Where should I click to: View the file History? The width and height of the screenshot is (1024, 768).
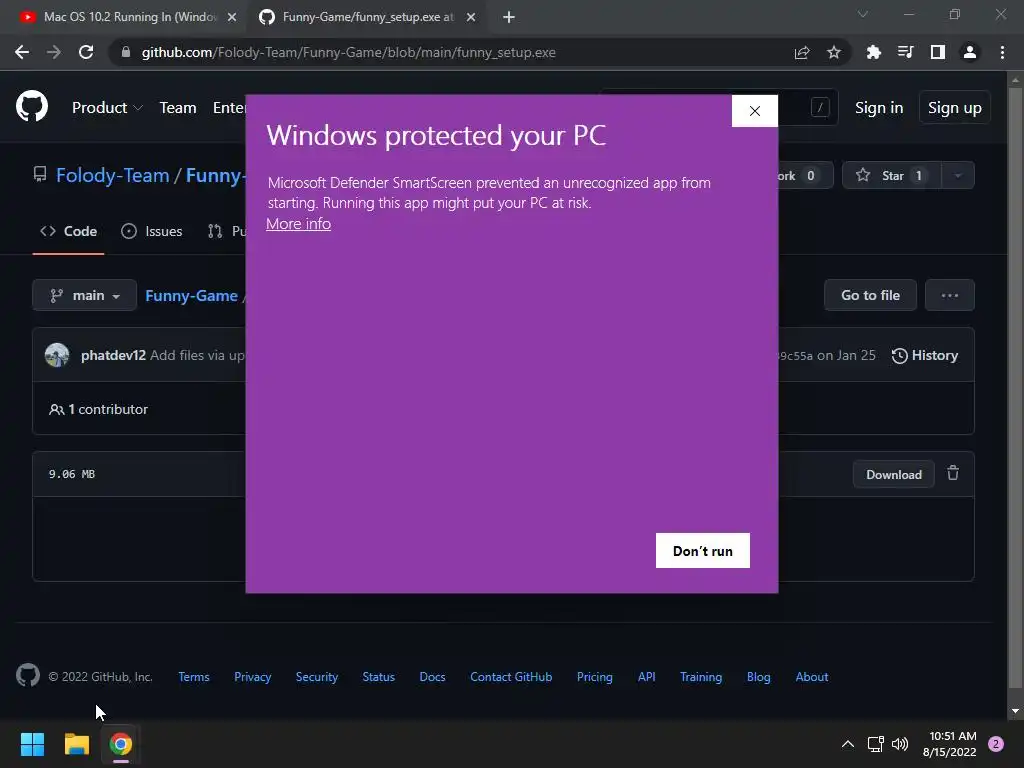pos(925,355)
